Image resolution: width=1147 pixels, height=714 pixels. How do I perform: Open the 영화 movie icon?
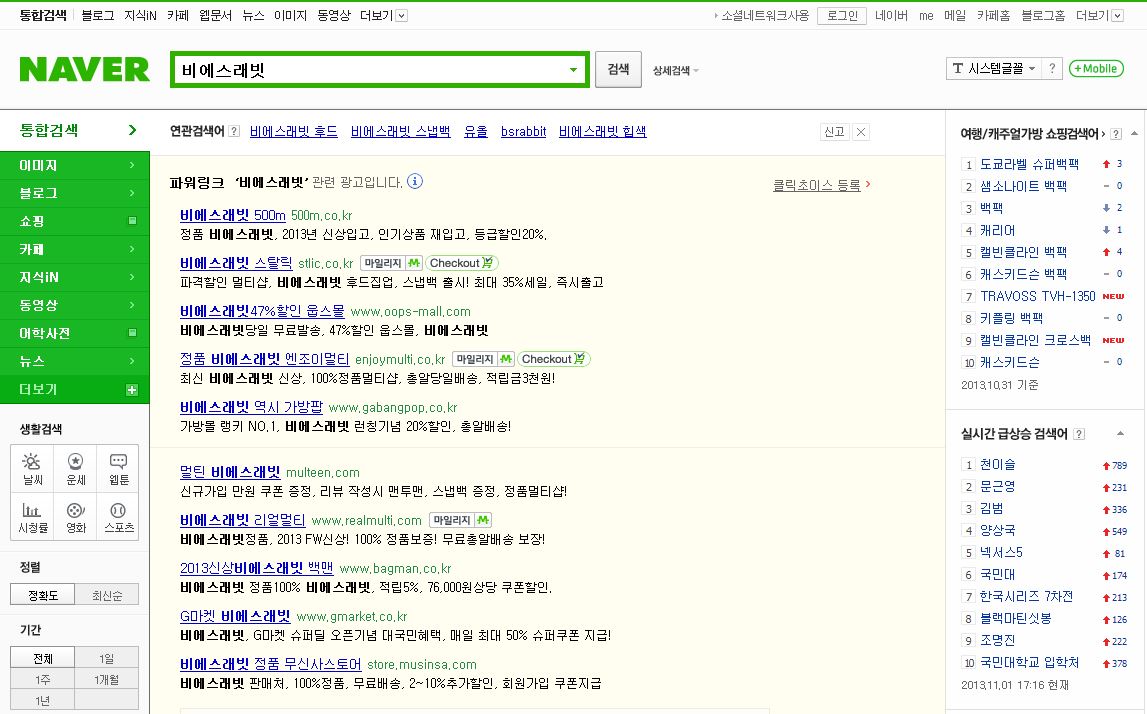tap(75, 517)
